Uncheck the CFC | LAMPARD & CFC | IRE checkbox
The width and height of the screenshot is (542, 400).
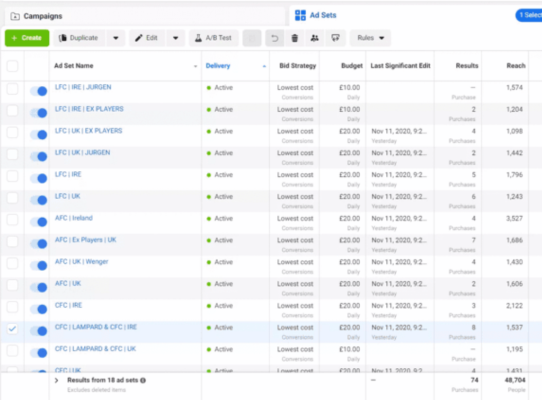pyautogui.click(x=12, y=329)
